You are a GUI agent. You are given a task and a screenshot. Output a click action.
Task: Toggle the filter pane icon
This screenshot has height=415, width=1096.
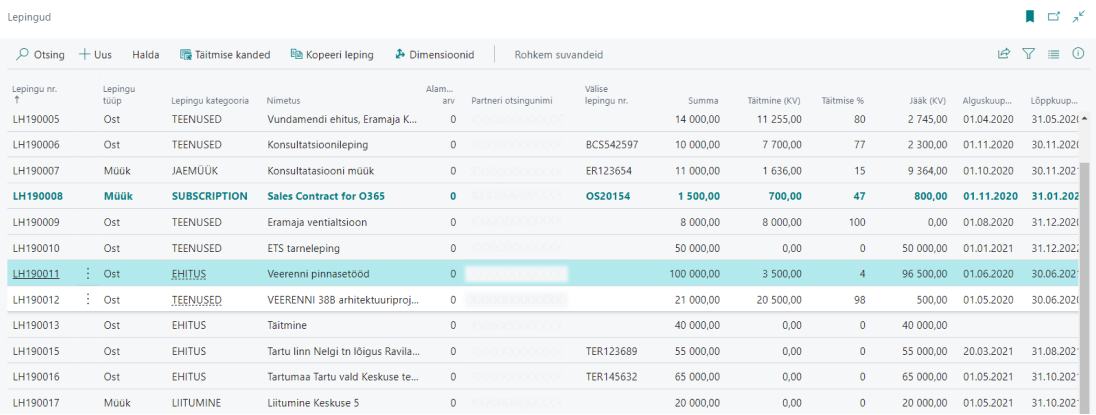click(x=1028, y=54)
